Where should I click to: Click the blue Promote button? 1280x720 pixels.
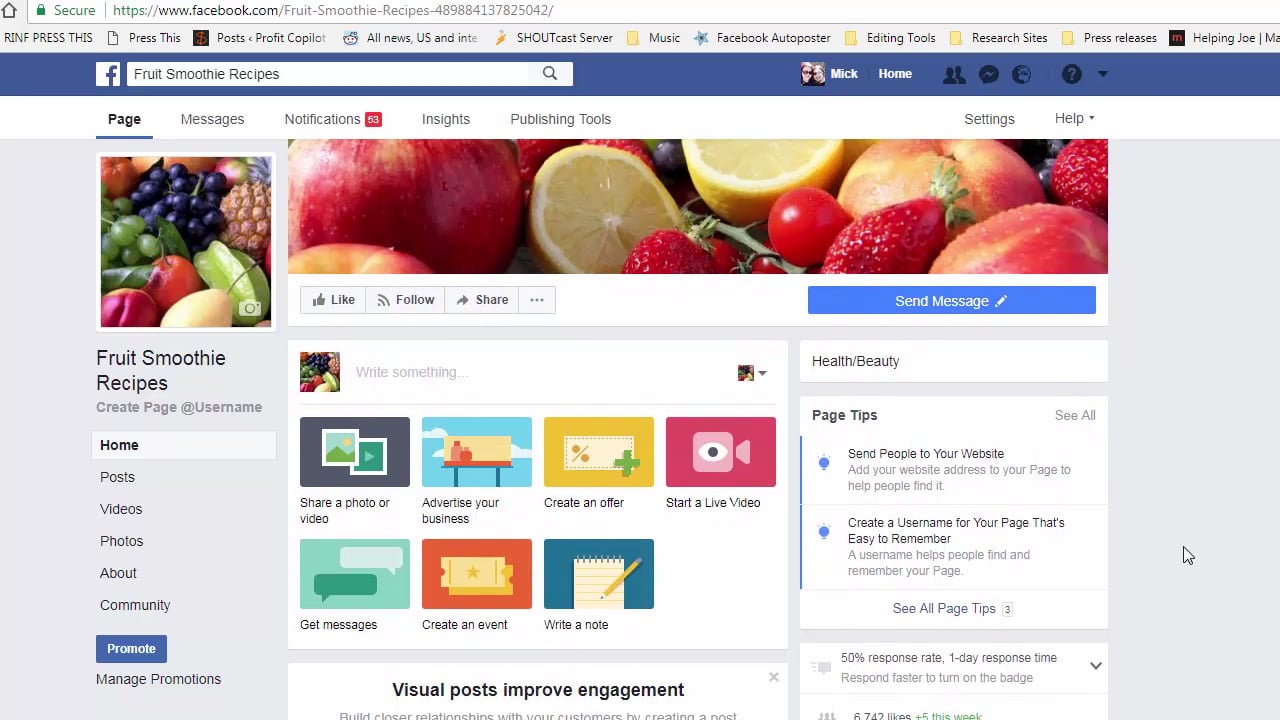131,649
